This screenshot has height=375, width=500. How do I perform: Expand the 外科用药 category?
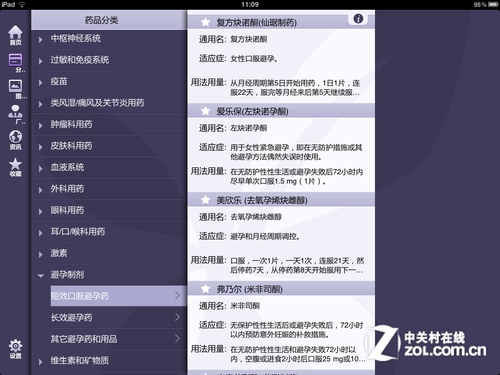tap(109, 189)
